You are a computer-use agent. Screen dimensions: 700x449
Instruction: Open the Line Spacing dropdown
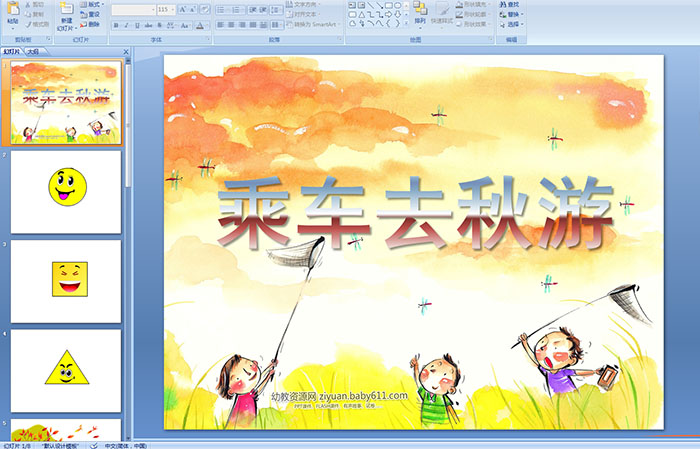pos(276,10)
